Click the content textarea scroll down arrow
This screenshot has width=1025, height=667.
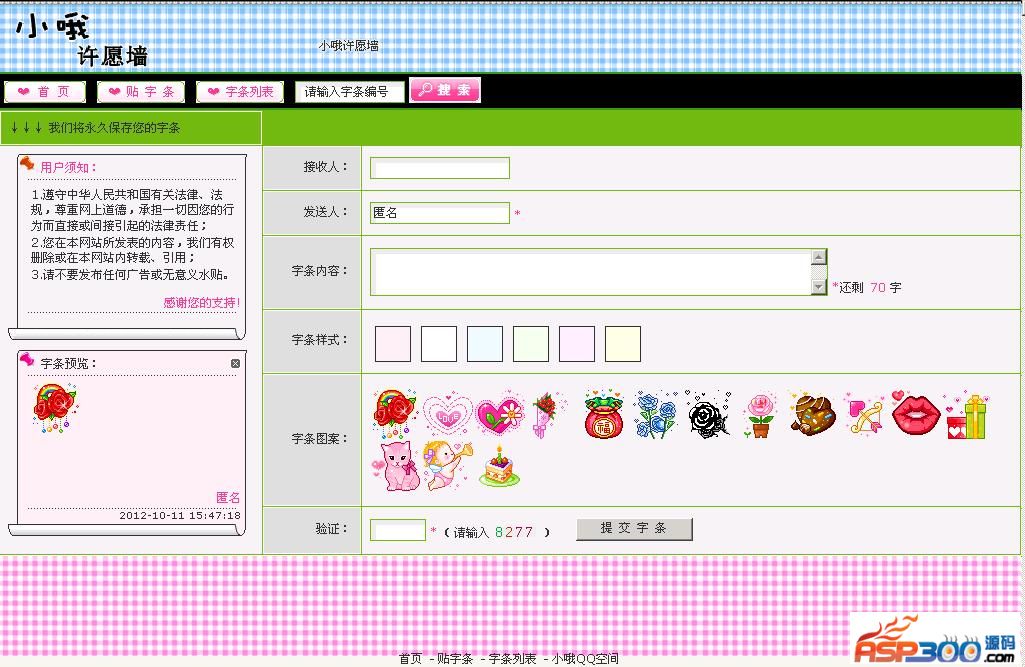[818, 287]
